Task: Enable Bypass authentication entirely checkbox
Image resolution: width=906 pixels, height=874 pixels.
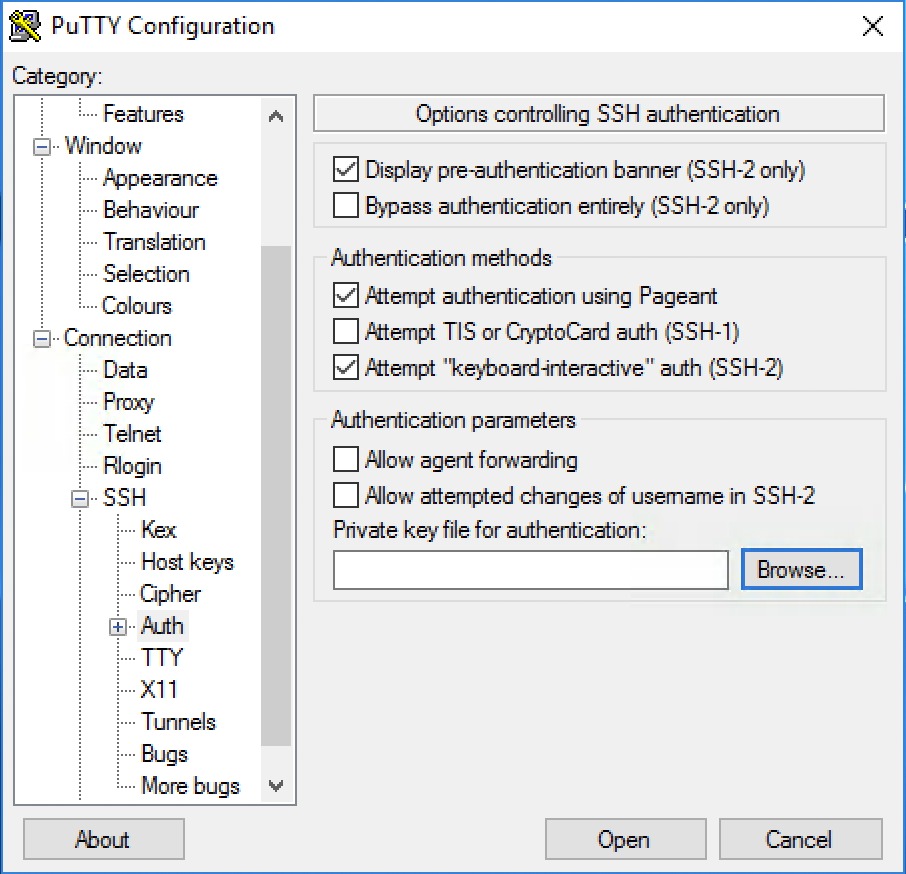Action: 346,206
